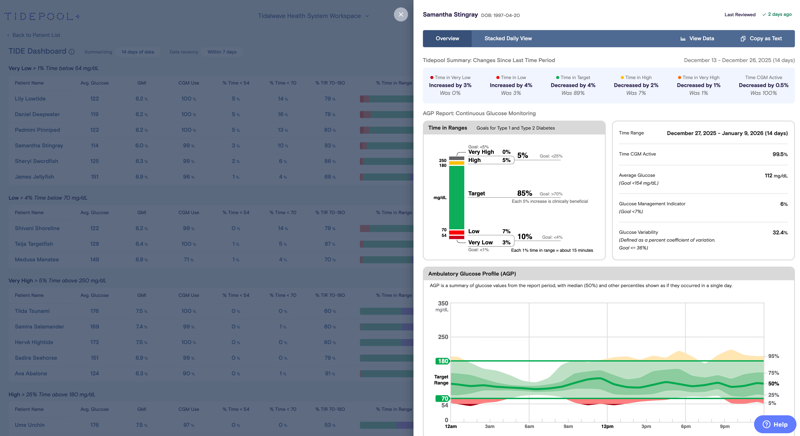Click the Time CGM Active summary card

click(x=763, y=85)
